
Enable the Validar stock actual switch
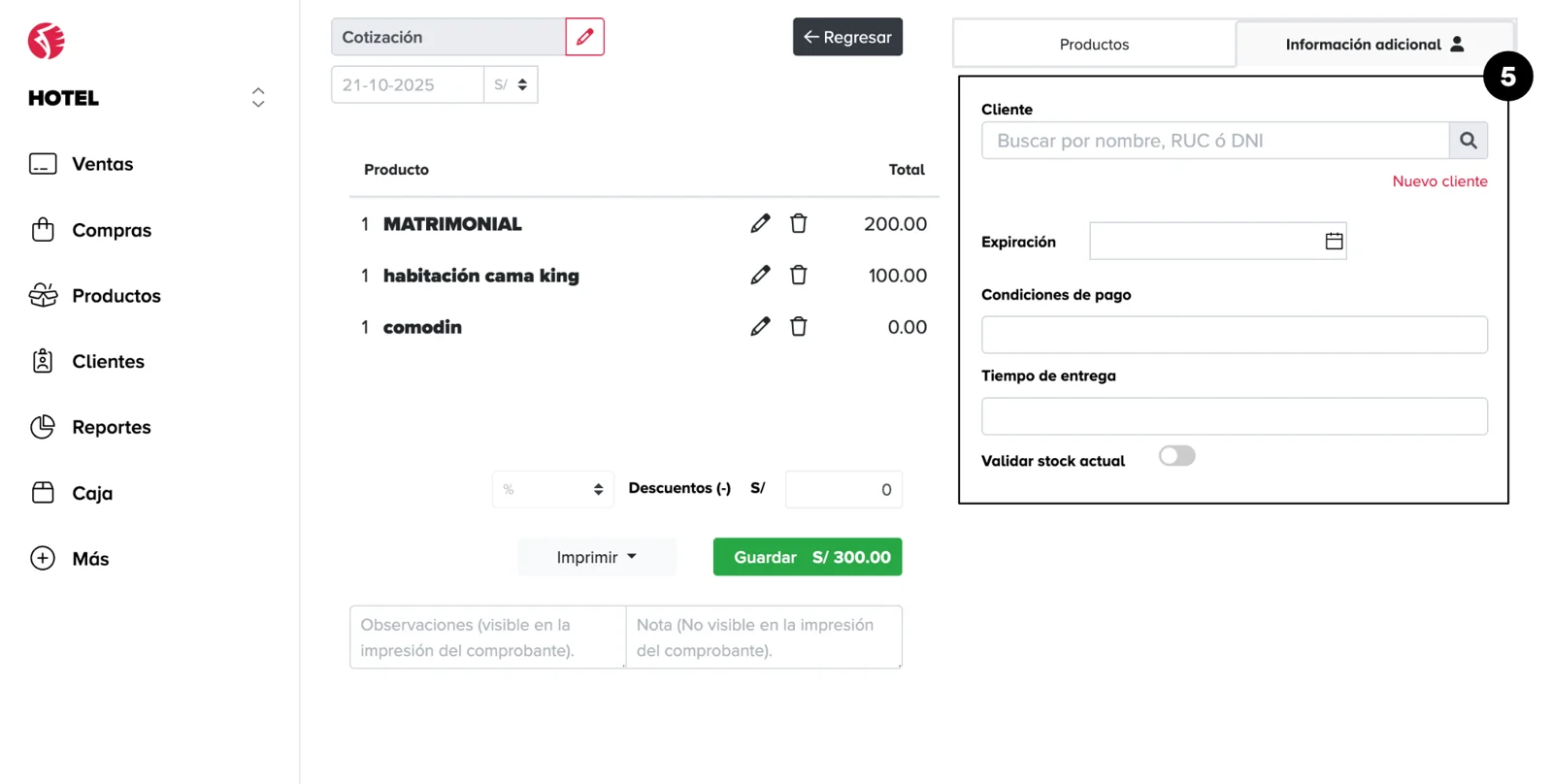coord(1176,456)
